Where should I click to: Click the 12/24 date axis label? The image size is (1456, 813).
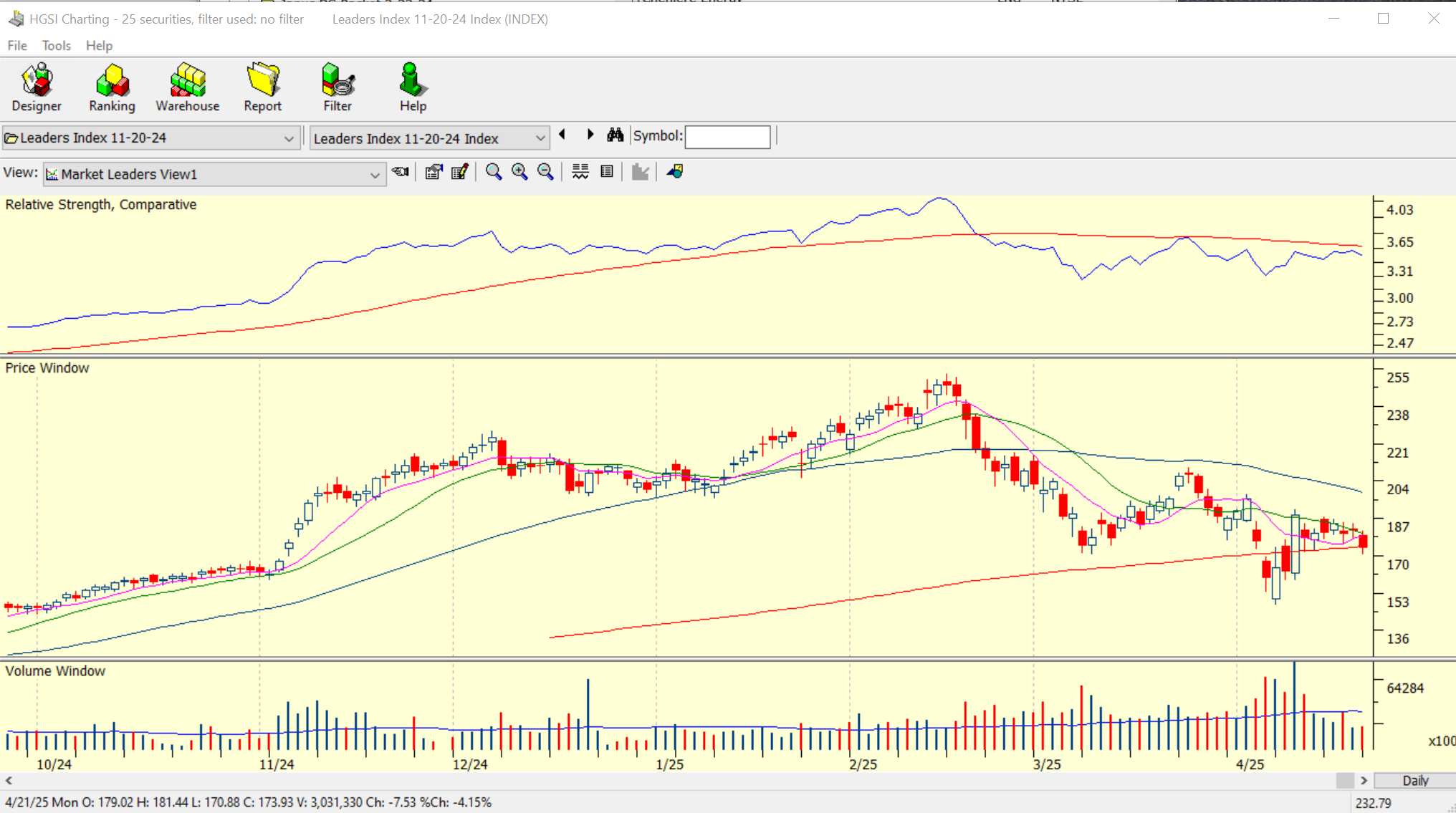click(x=470, y=764)
